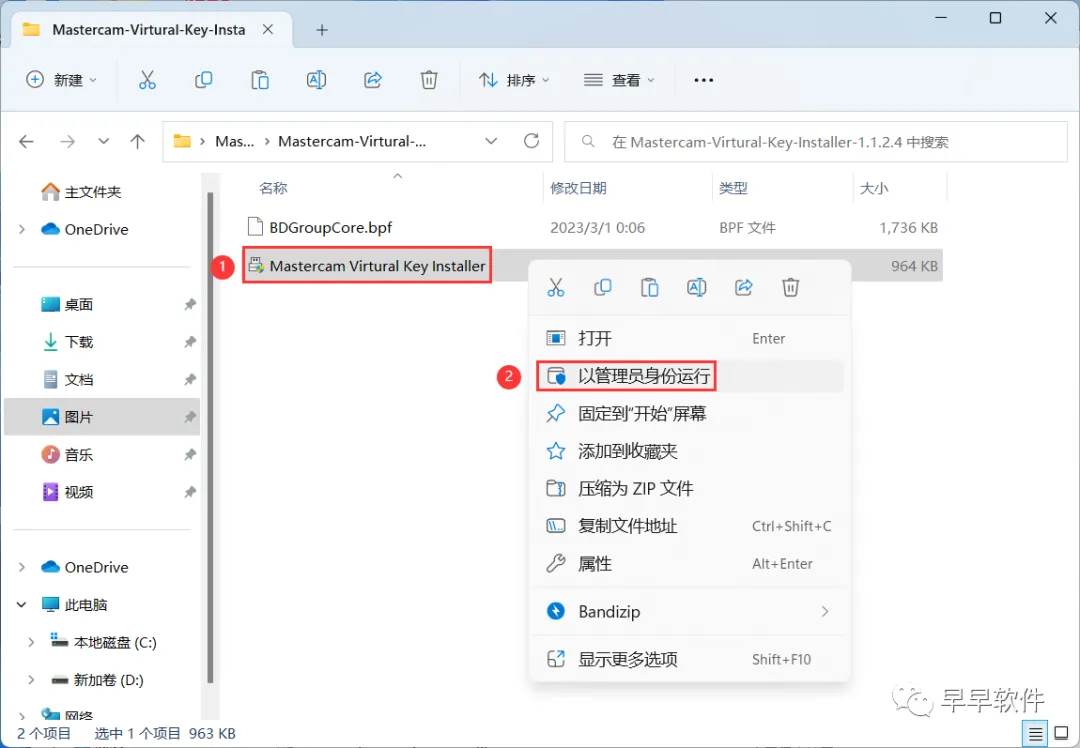
Task: Click Rename icon in context menu
Action: pos(696,287)
